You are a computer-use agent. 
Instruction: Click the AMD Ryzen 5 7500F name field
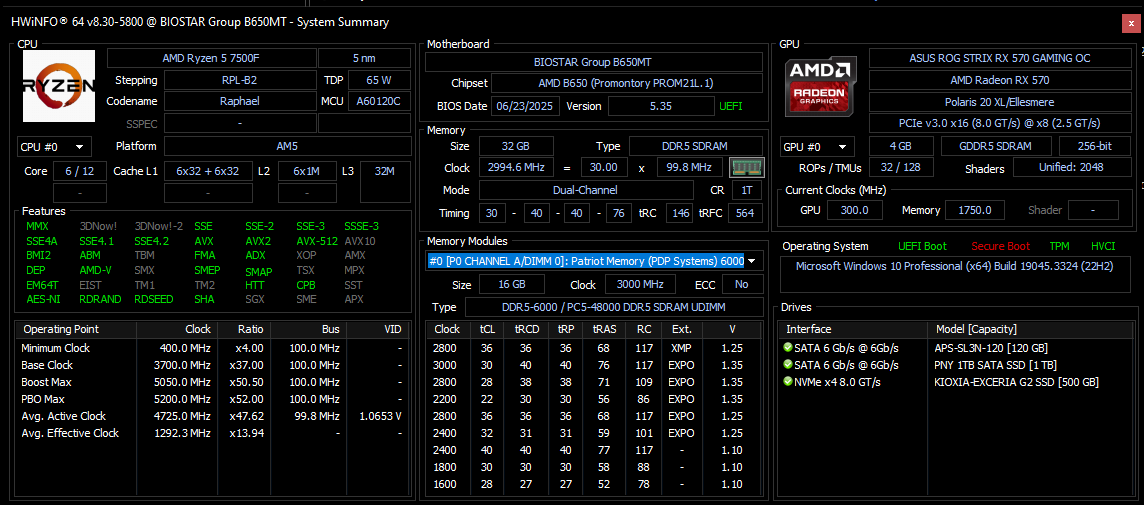point(212,58)
